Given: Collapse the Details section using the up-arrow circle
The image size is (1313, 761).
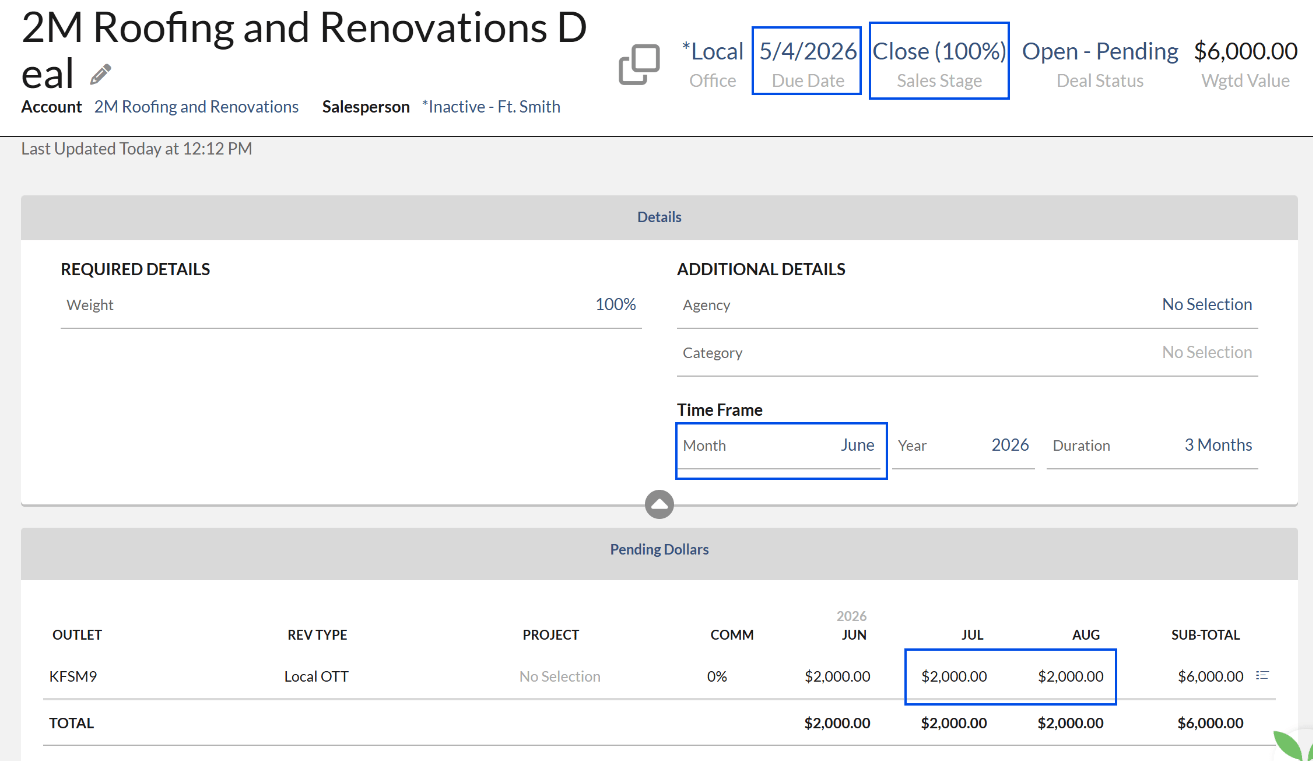Looking at the screenshot, I should point(659,504).
